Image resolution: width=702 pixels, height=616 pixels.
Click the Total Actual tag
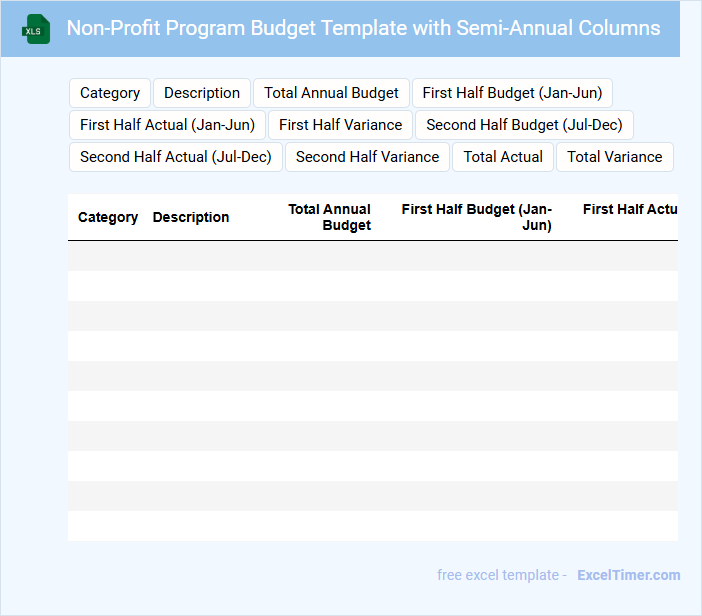[x=503, y=157]
